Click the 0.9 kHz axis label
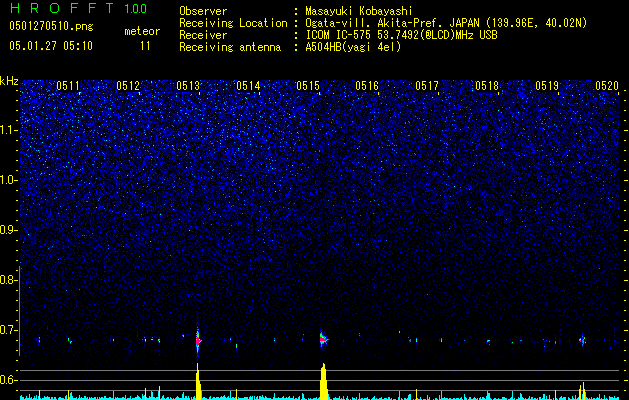Viewport: 629px width, 400px height. coord(9,230)
